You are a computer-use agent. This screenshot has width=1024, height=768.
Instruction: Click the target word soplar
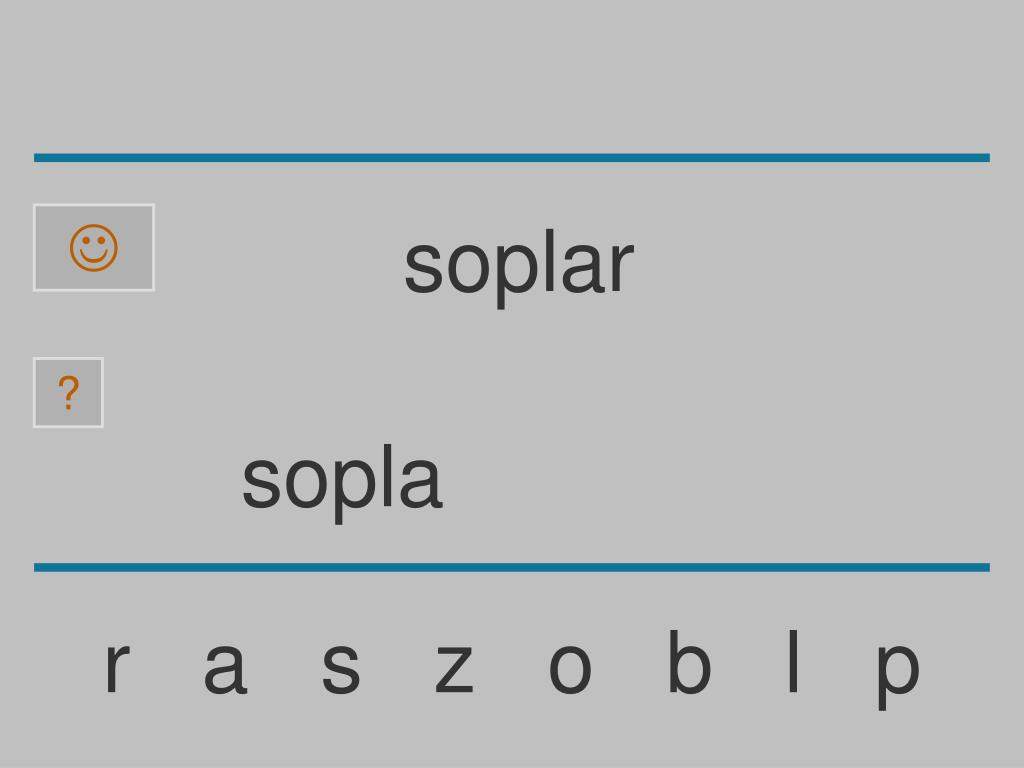(519, 266)
